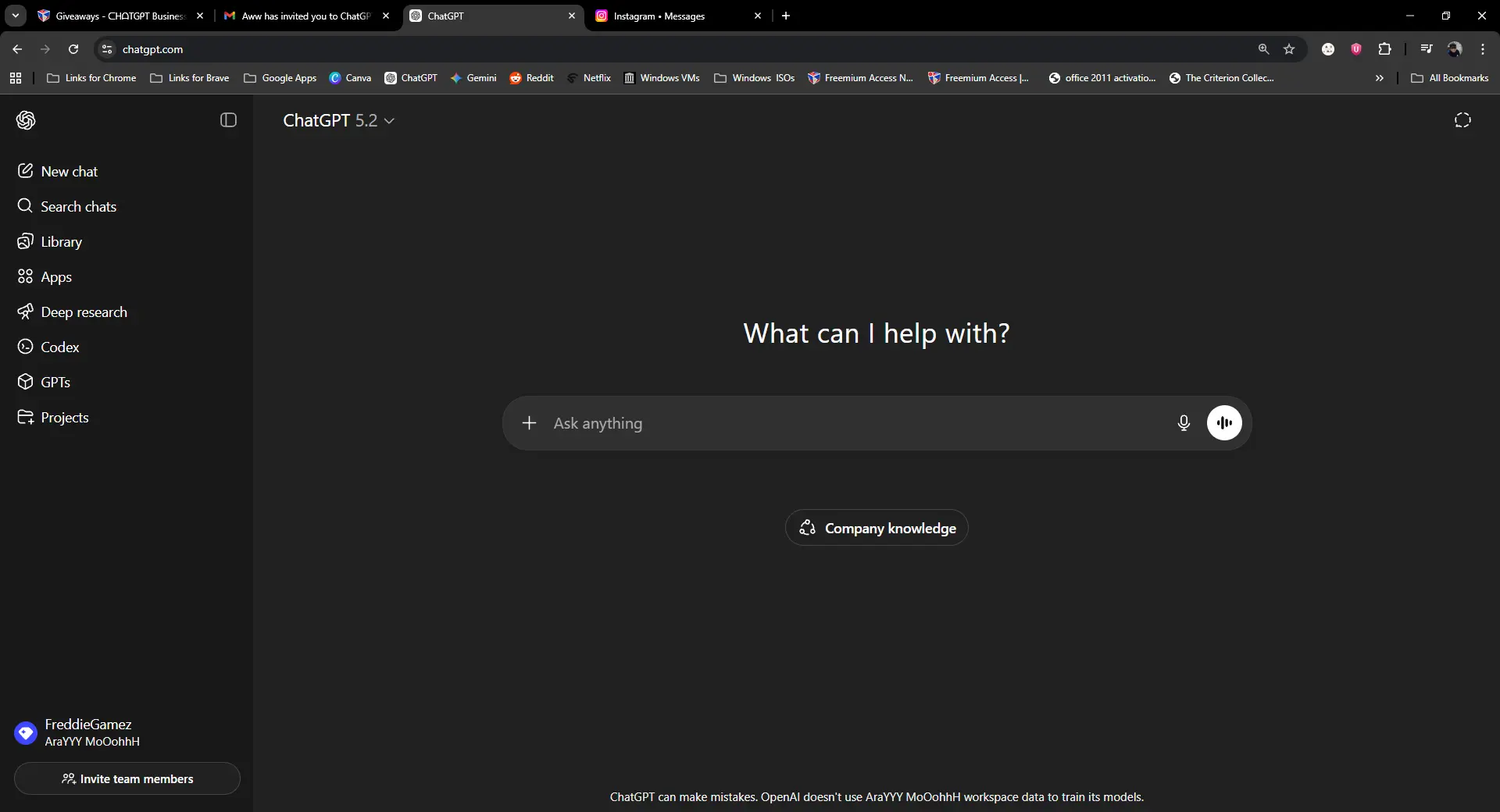Click the zoom magnifier icon in address bar
This screenshot has height=812, width=1500.
tap(1263, 49)
